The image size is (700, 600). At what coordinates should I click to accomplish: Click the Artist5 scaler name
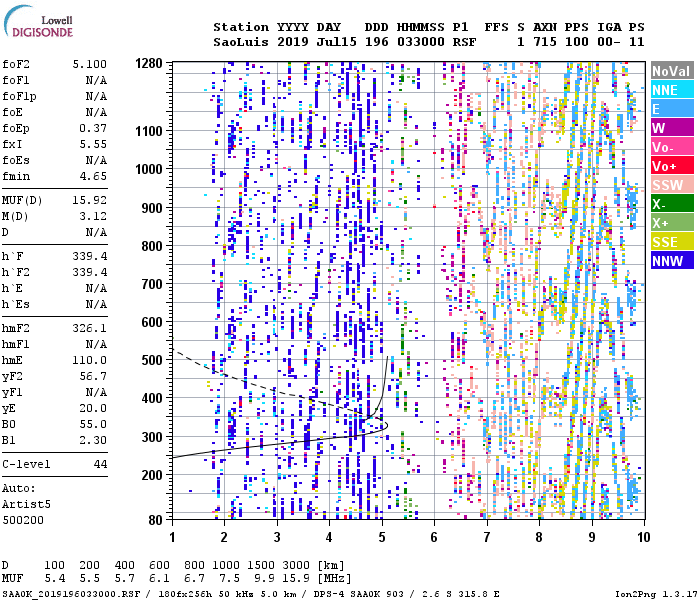tap(26, 504)
